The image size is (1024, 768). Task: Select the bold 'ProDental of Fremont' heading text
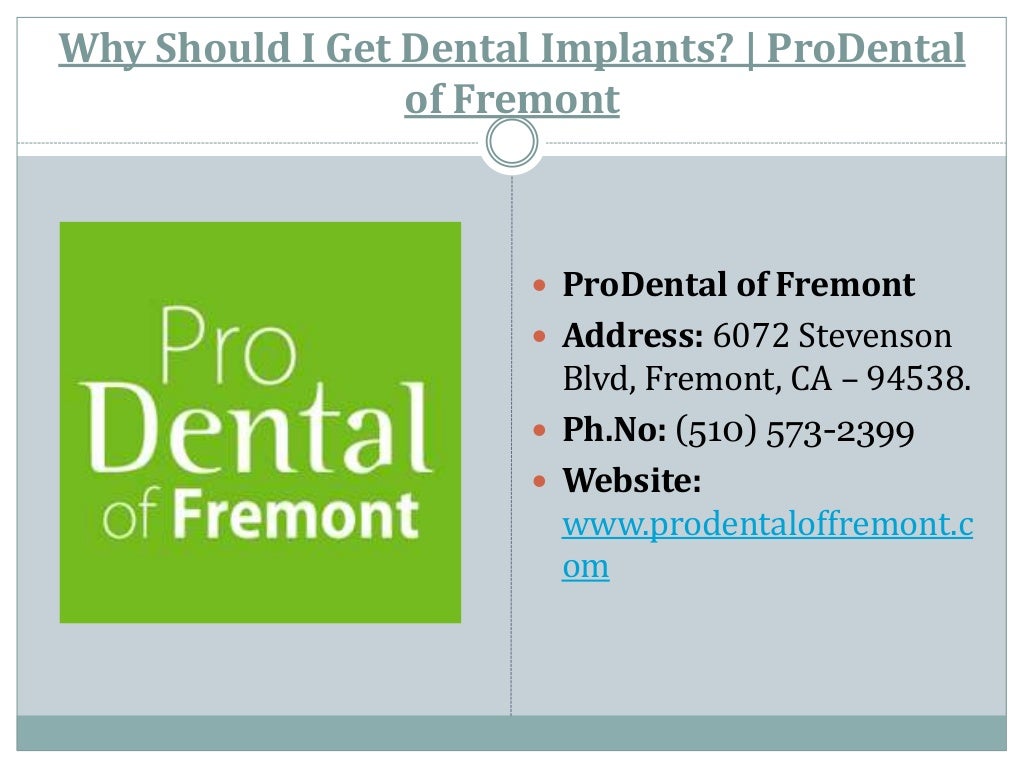pyautogui.click(x=739, y=285)
